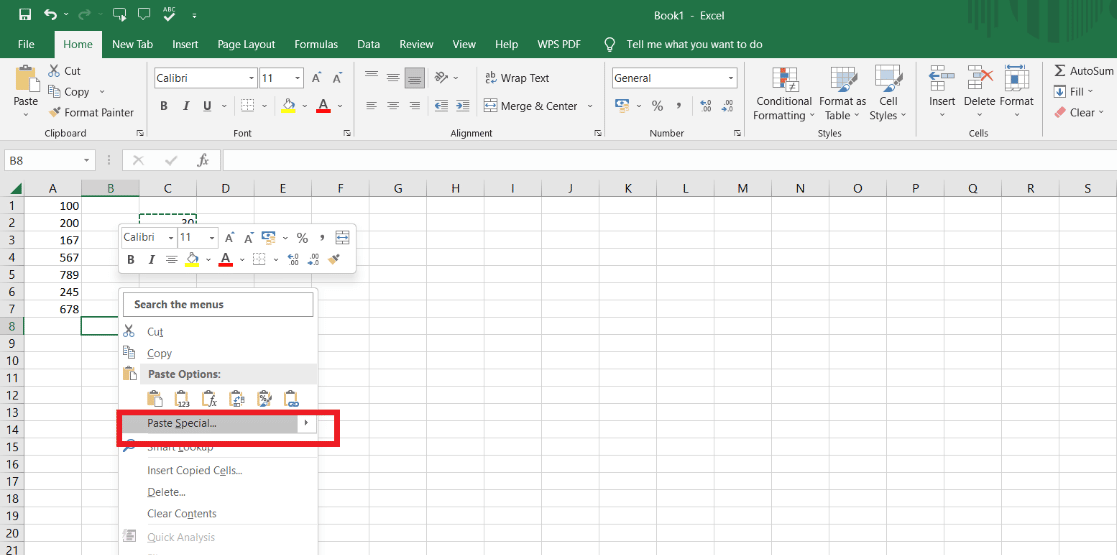Increase indent in Alignment group
This screenshot has height=555, width=1117.
click(x=462, y=106)
